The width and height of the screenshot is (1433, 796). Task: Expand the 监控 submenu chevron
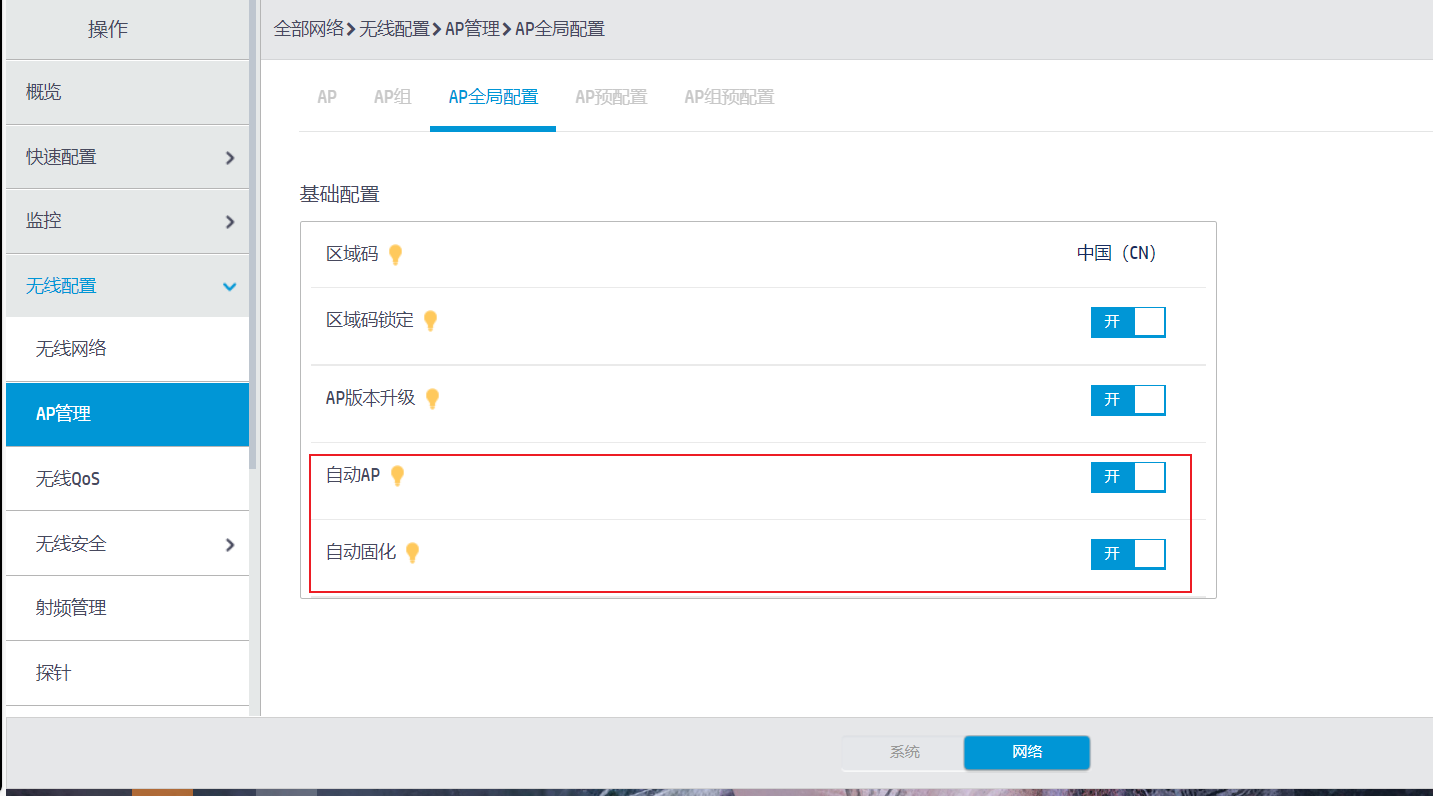pos(230,222)
